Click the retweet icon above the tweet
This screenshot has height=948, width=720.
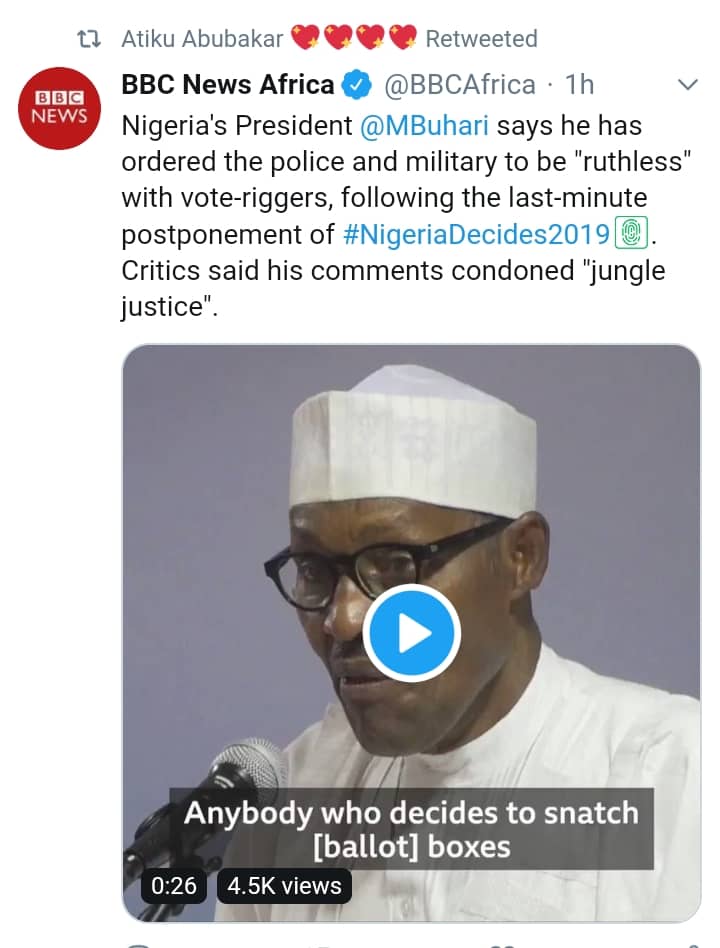[90, 39]
